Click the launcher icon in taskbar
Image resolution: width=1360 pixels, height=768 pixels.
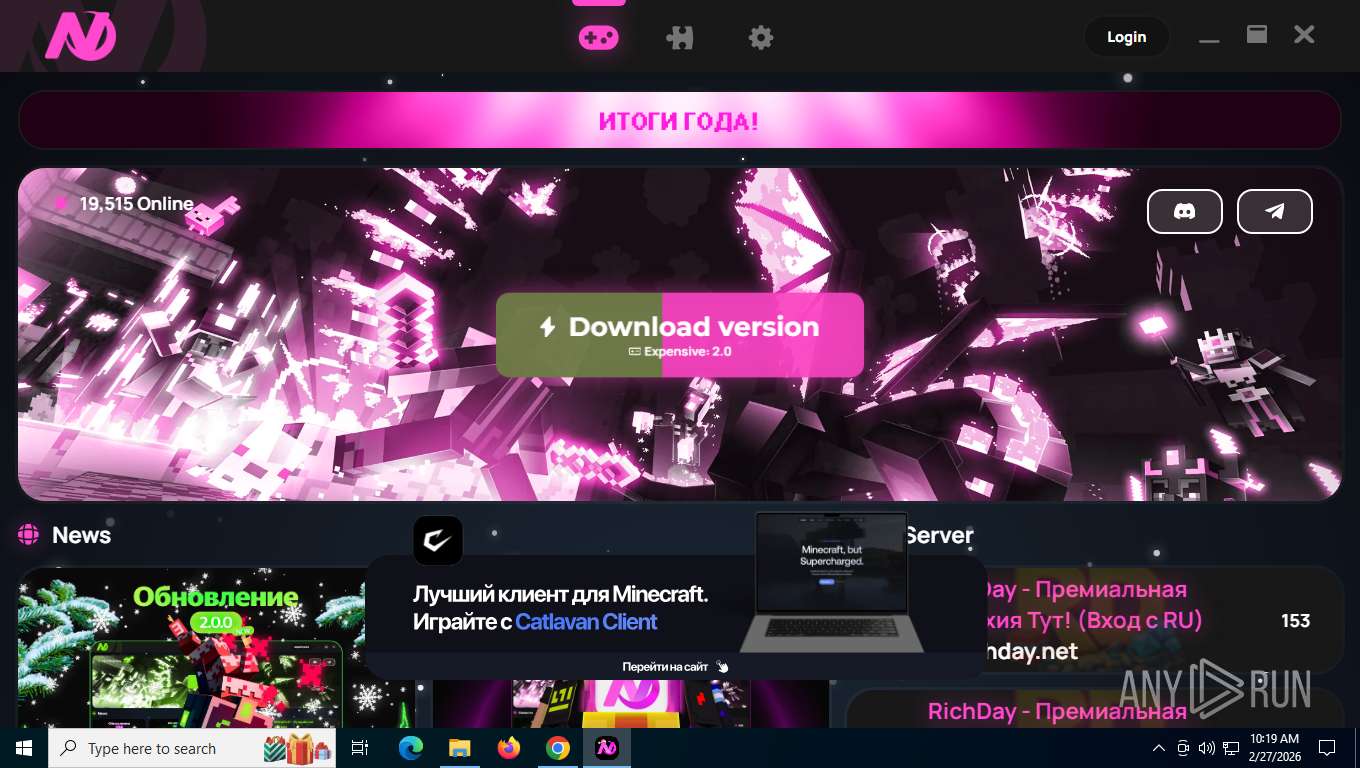coord(607,748)
